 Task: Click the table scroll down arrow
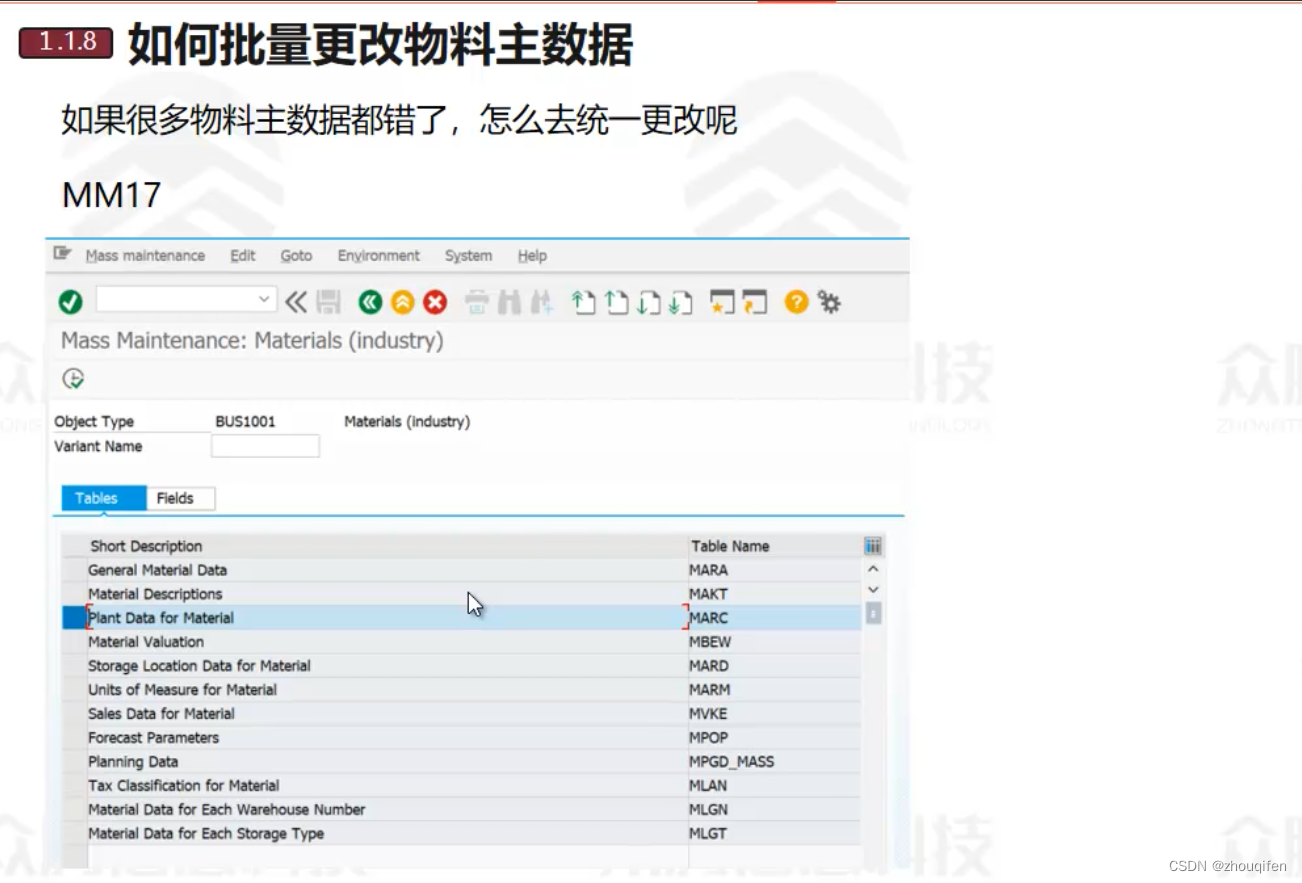point(873,590)
